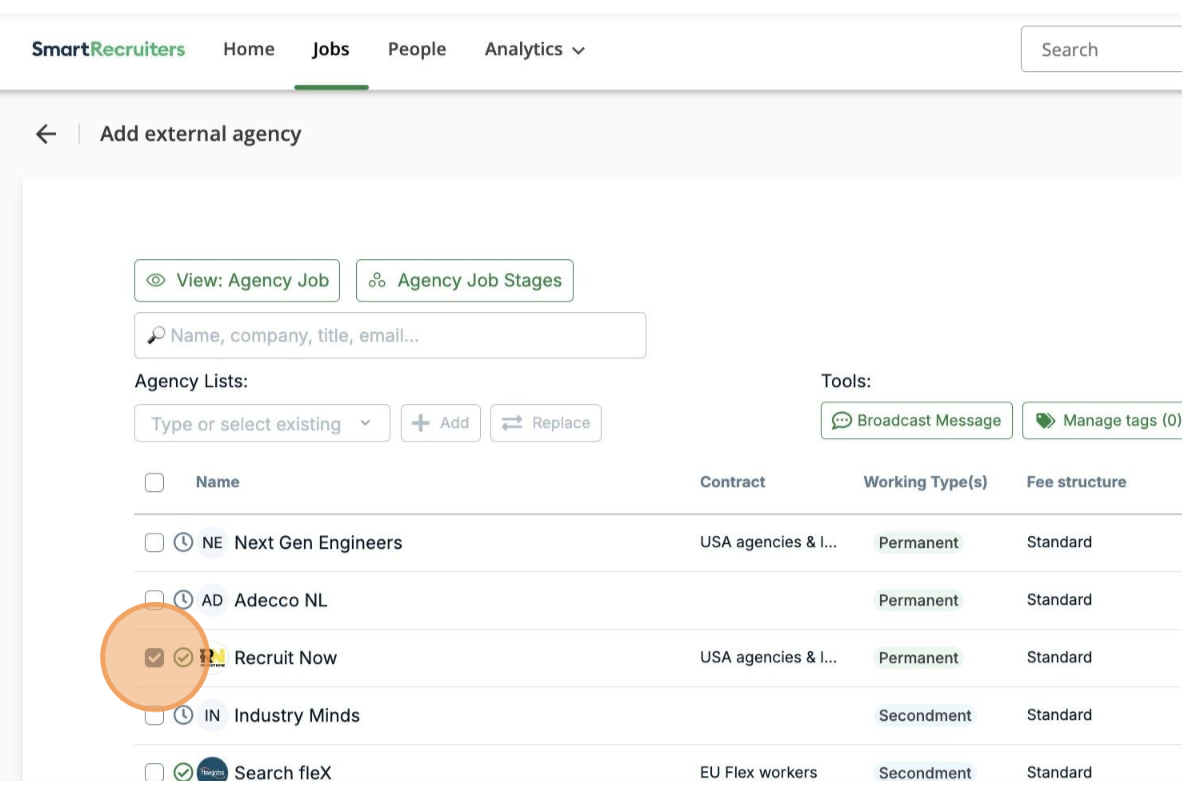The image size is (1182, 786).
Task: Select the Search fleX checkbox
Action: point(155,772)
